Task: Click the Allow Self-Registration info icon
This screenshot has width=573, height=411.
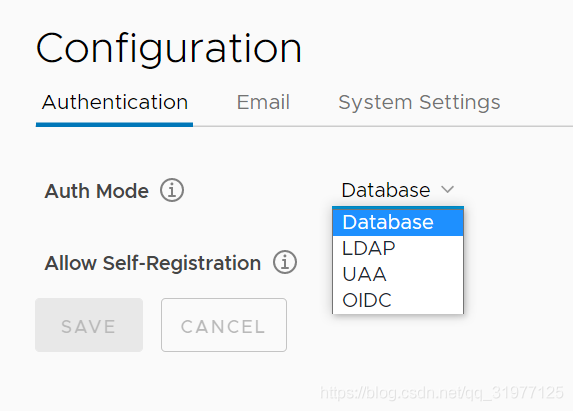Action: click(285, 262)
